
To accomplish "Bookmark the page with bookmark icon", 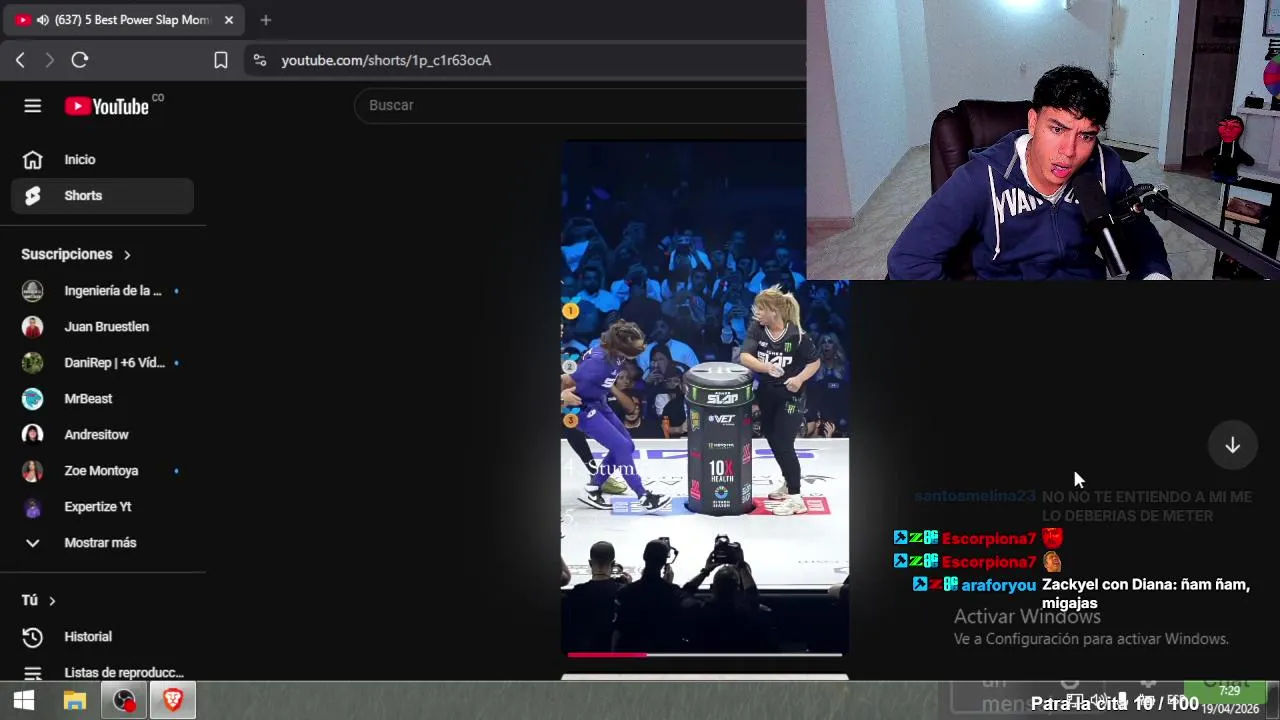I will [x=221, y=60].
